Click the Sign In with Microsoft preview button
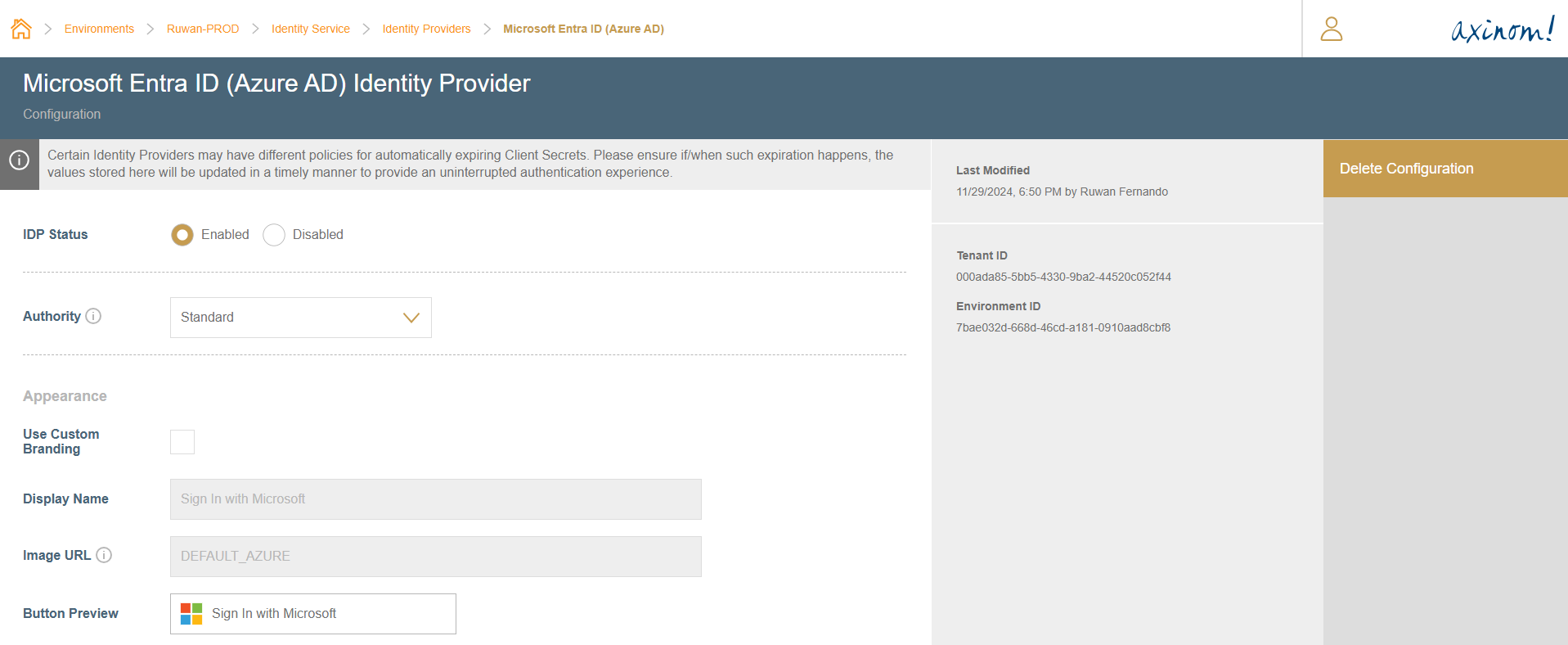This screenshot has width=1568, height=645. click(312, 614)
